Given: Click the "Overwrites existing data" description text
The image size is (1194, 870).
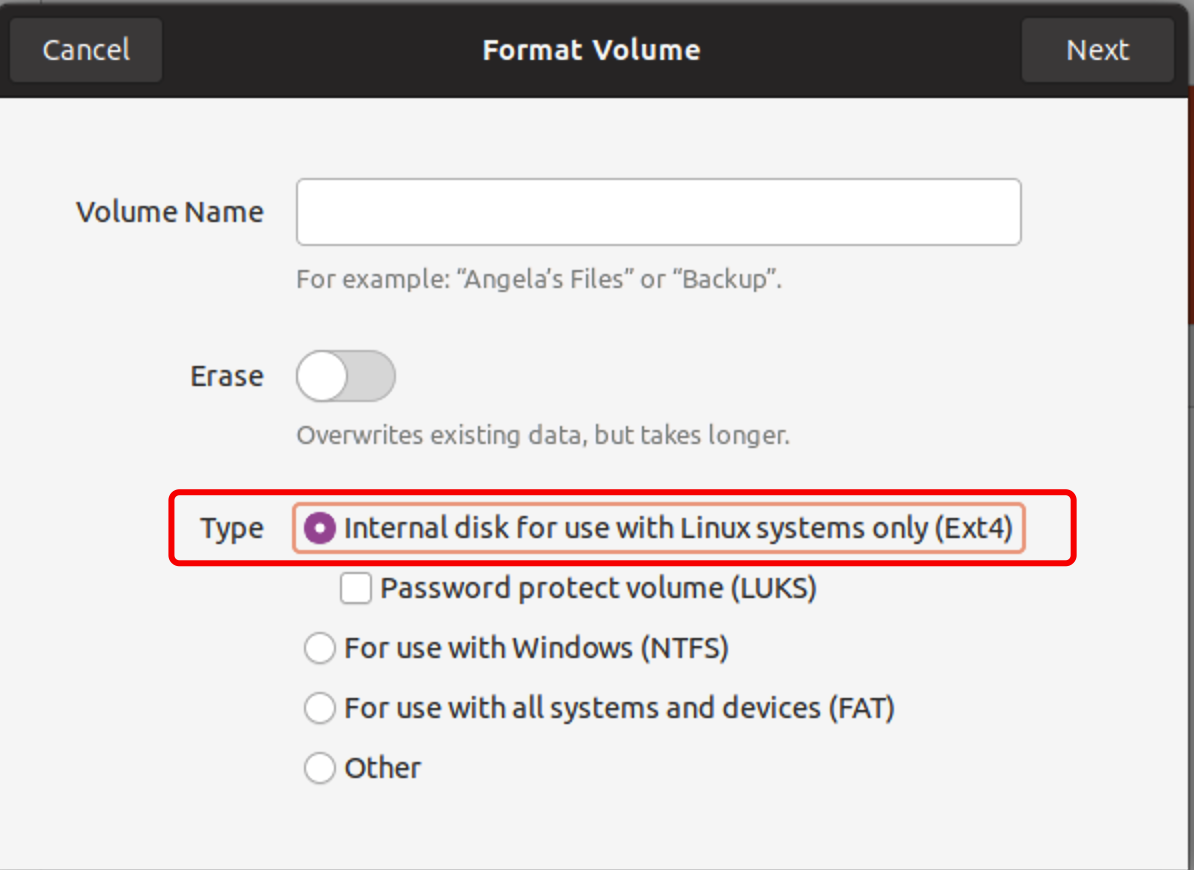Looking at the screenshot, I should click(542, 436).
